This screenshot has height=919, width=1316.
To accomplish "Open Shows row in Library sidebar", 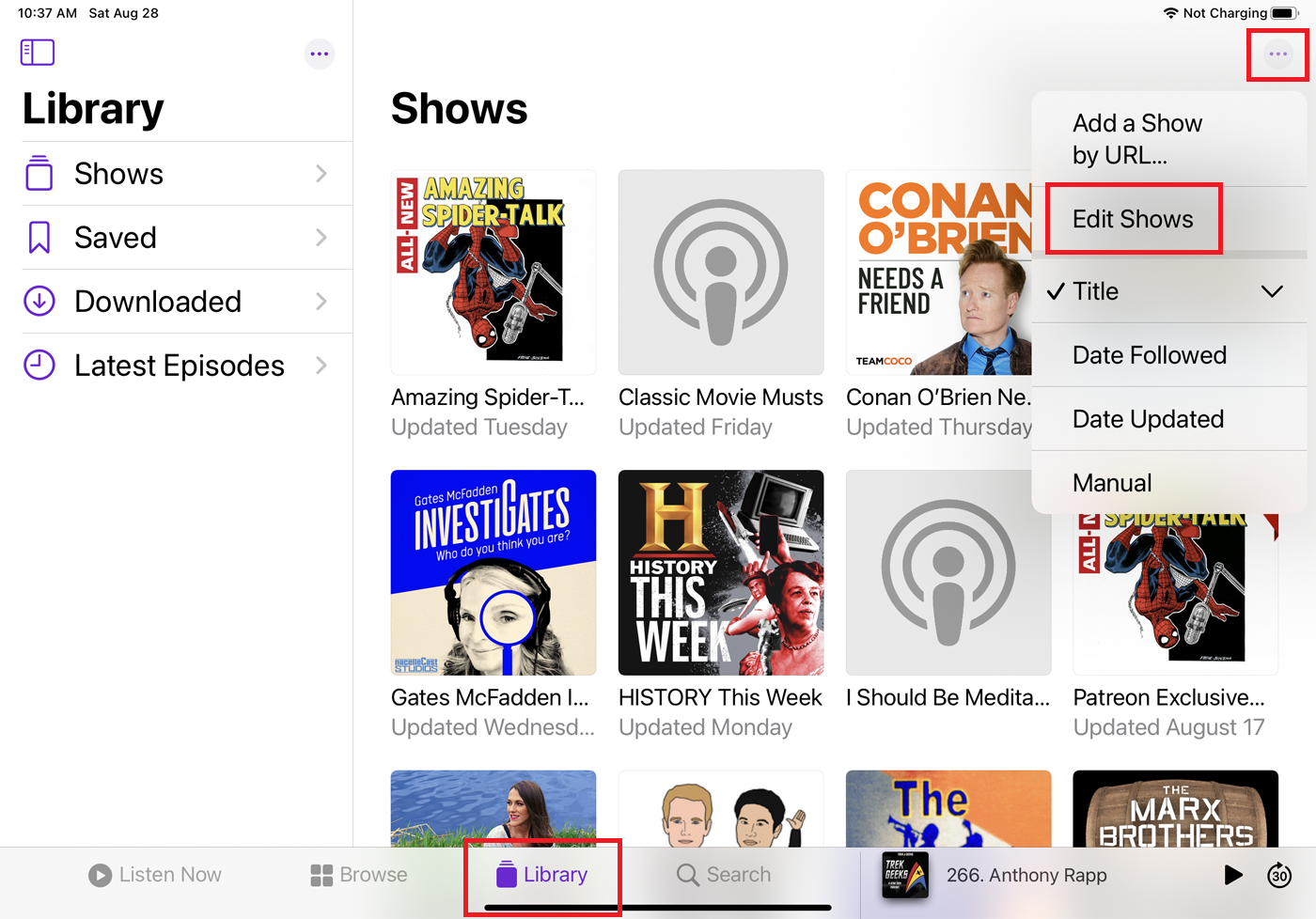I will [x=187, y=174].
